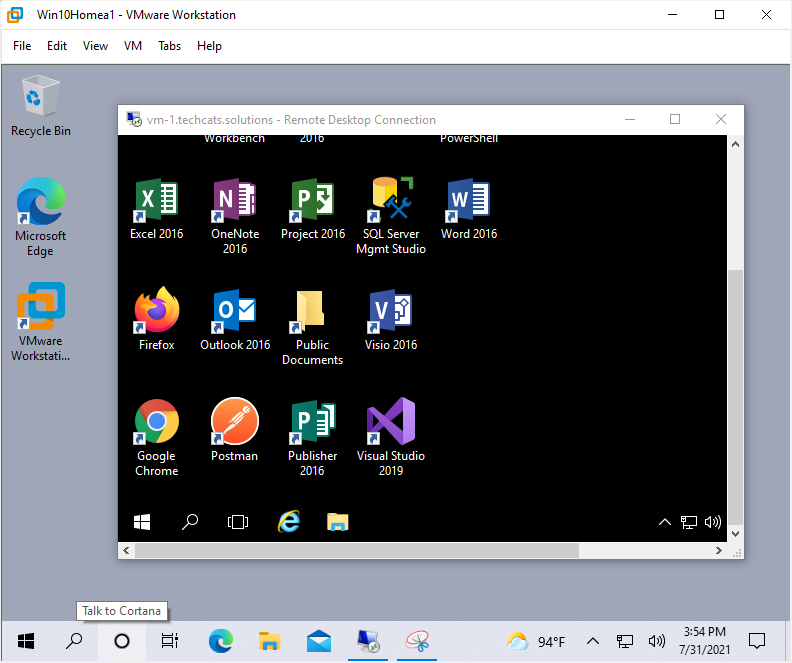The width and height of the screenshot is (792, 663).
Task: Click the remote desktop scroll up arrow
Action: [x=735, y=144]
